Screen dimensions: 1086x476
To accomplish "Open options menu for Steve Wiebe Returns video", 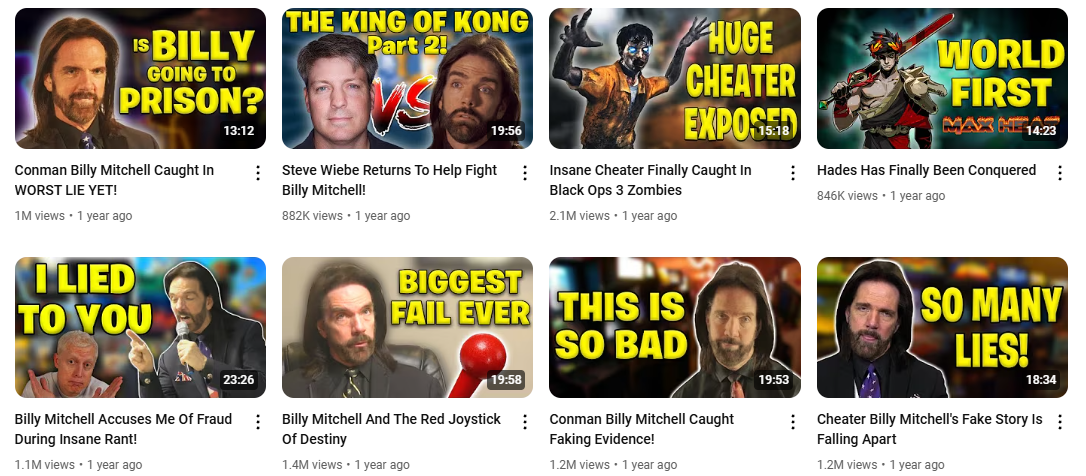I will 525,173.
